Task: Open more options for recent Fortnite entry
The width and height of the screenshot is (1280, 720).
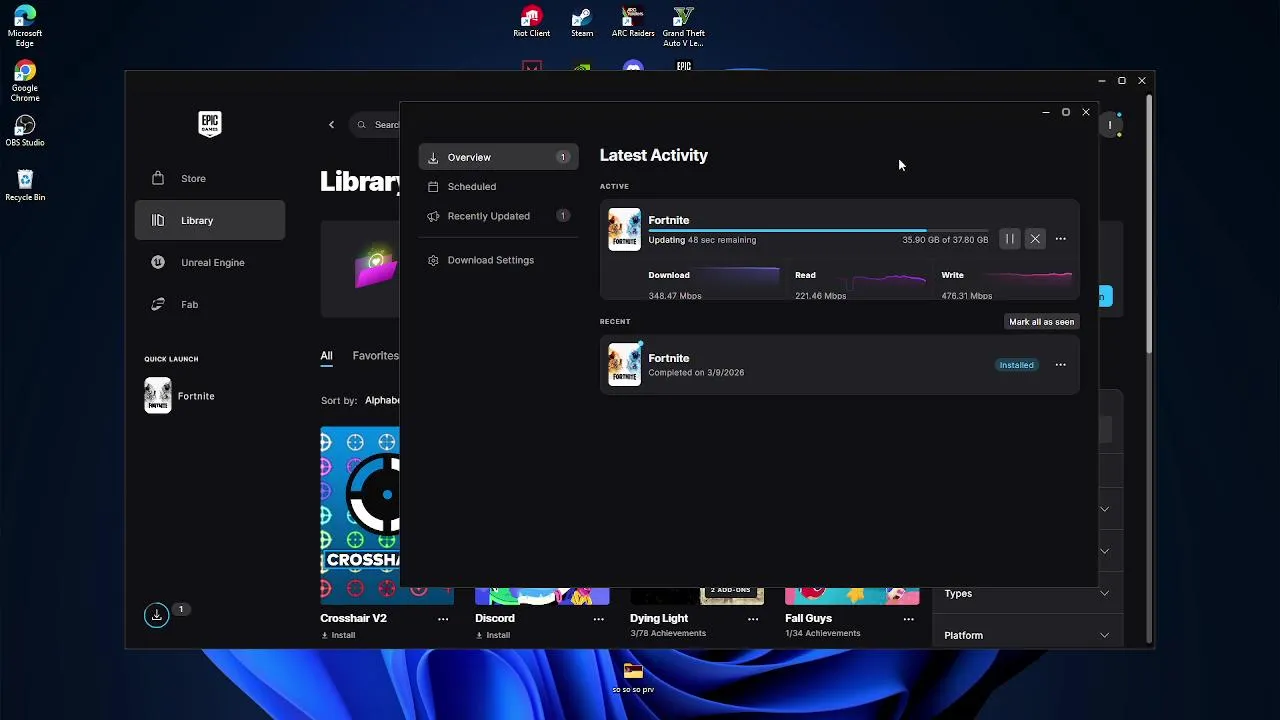Action: pyautogui.click(x=1061, y=365)
